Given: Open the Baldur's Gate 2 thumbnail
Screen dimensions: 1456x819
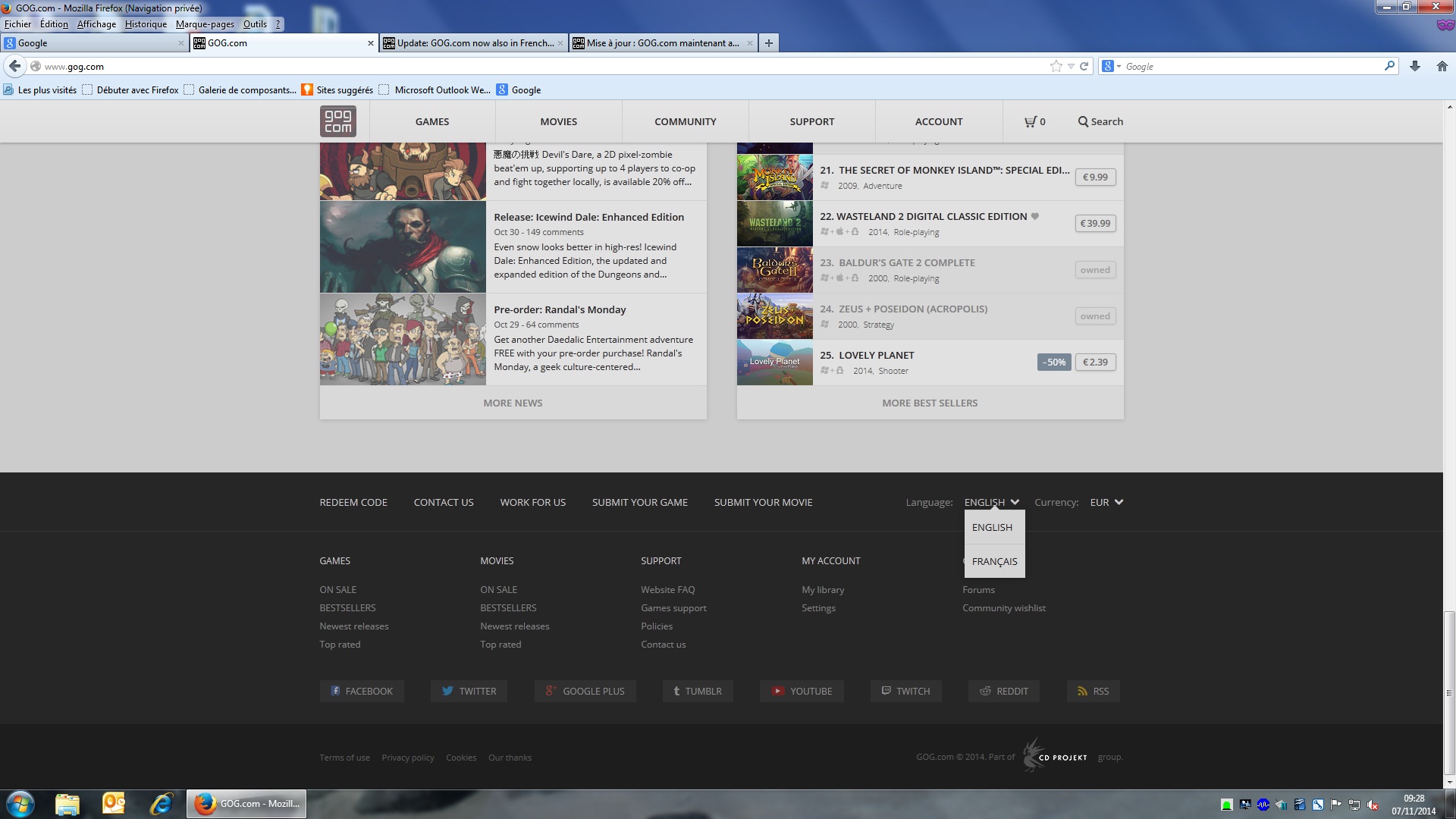Looking at the screenshot, I should click(x=775, y=270).
